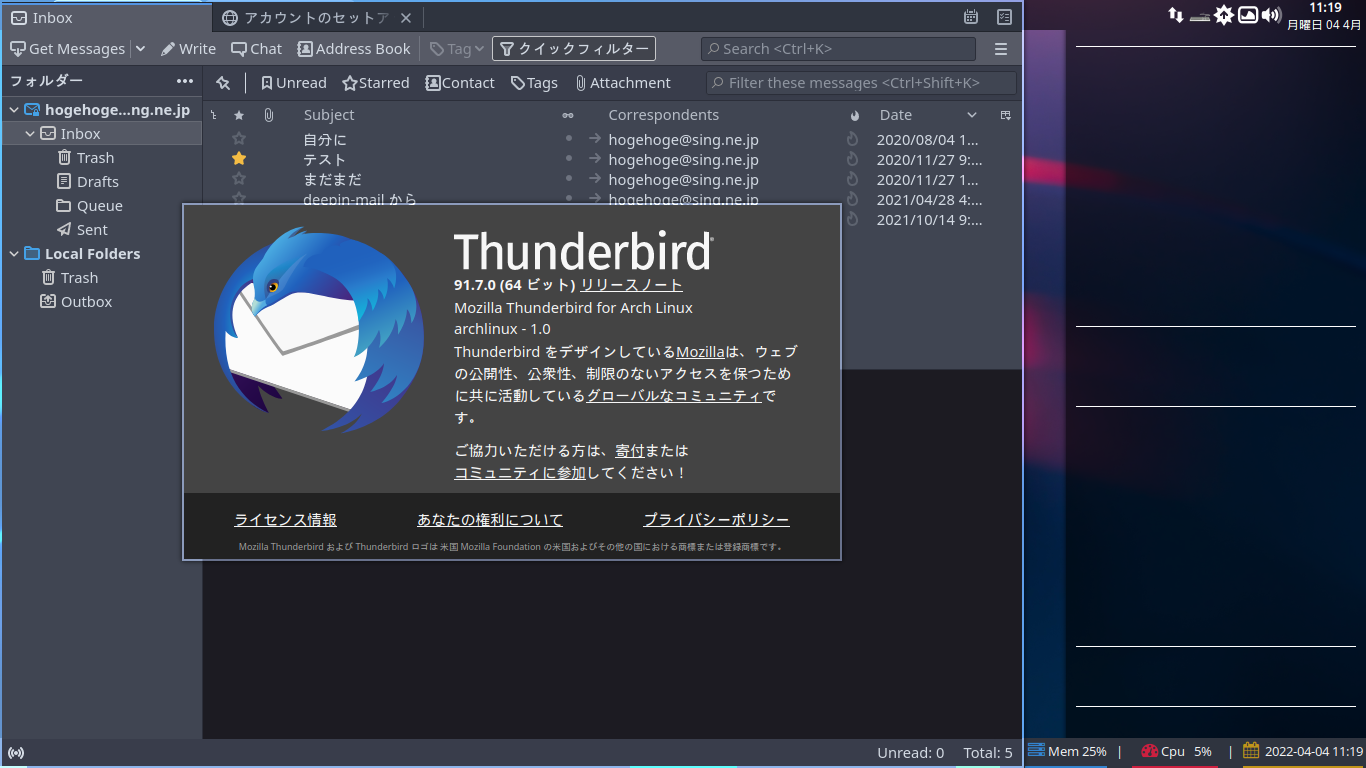Open the hamburger application menu
The image size is (1366, 768).
1001,48
